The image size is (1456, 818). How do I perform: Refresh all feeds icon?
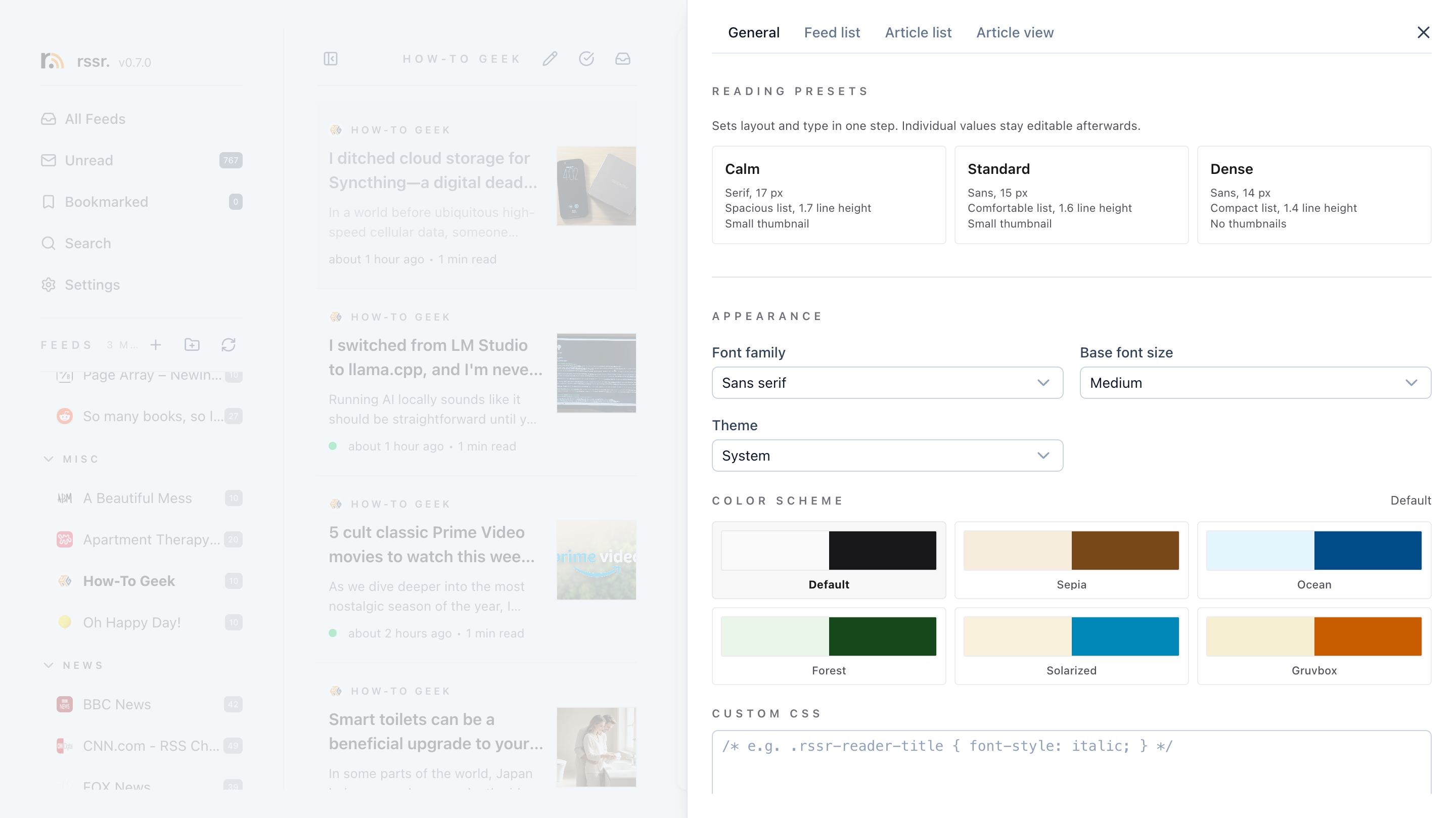[x=229, y=345]
